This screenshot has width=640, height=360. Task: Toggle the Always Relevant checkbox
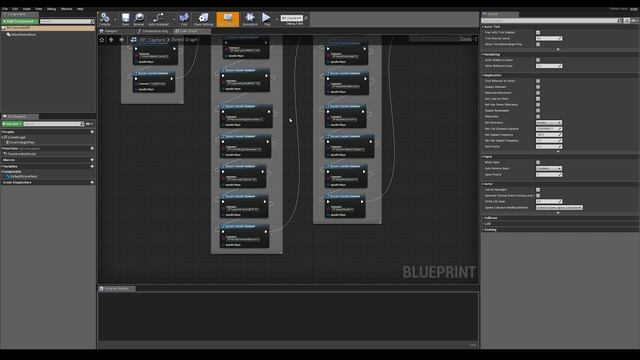(538, 87)
